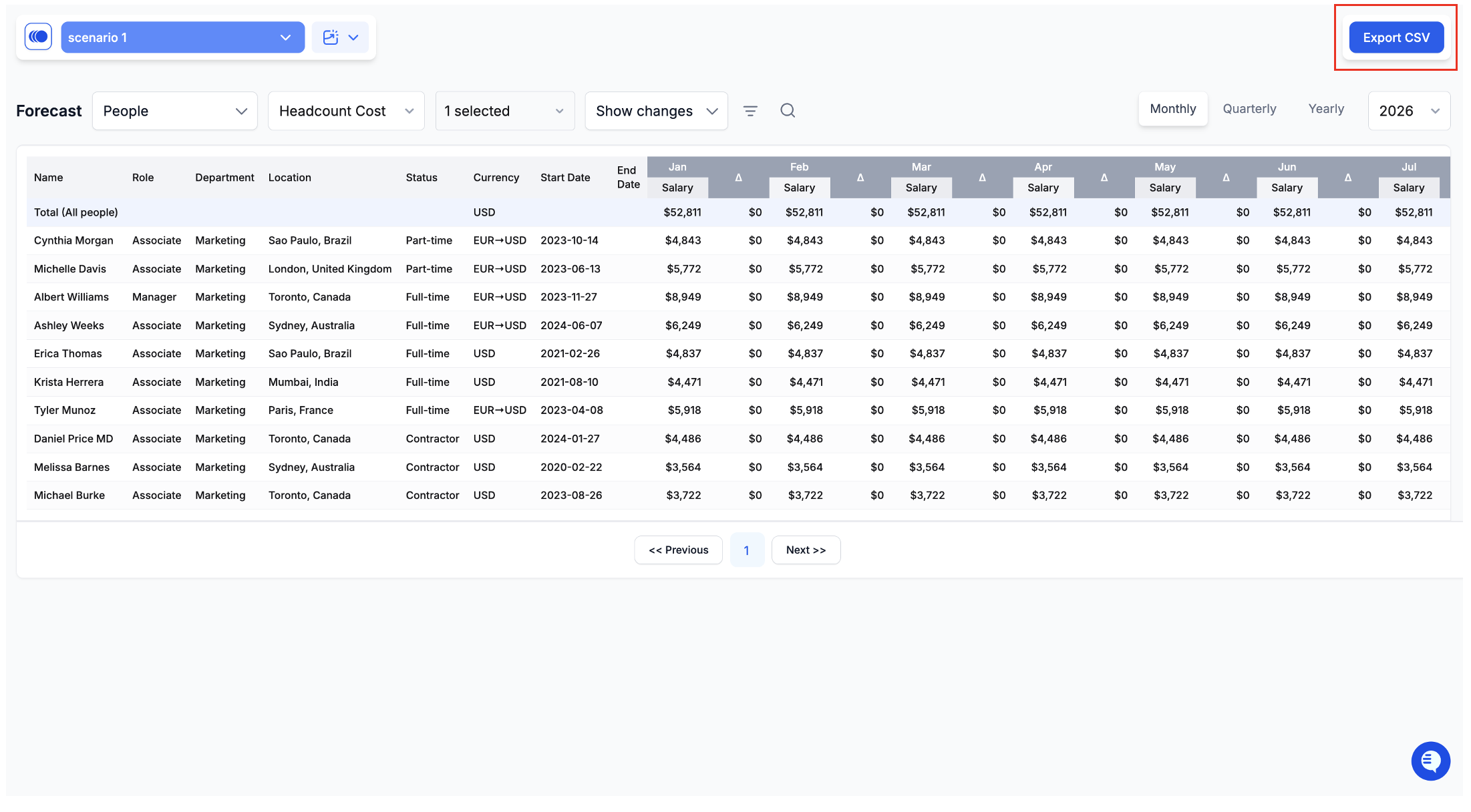Screen dimensions: 1471x812
Task: Expand the scenario 1 dropdown
Action: click(182, 37)
